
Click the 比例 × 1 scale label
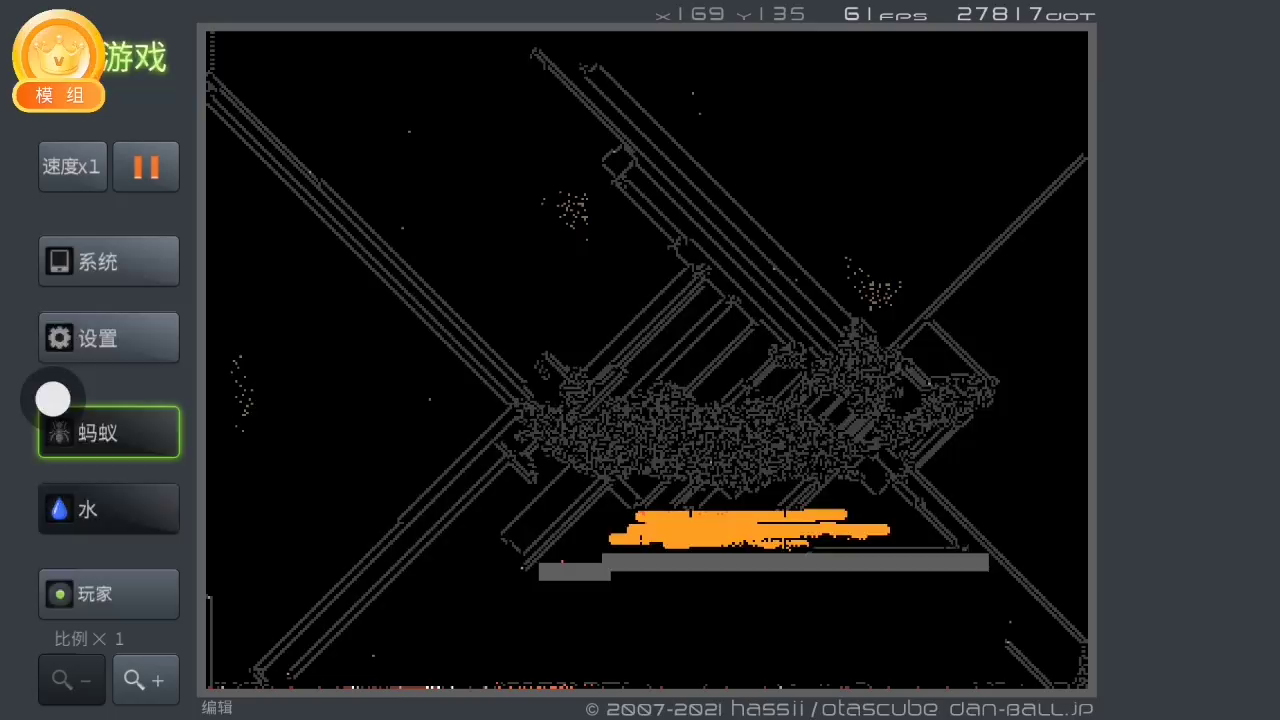coord(89,639)
